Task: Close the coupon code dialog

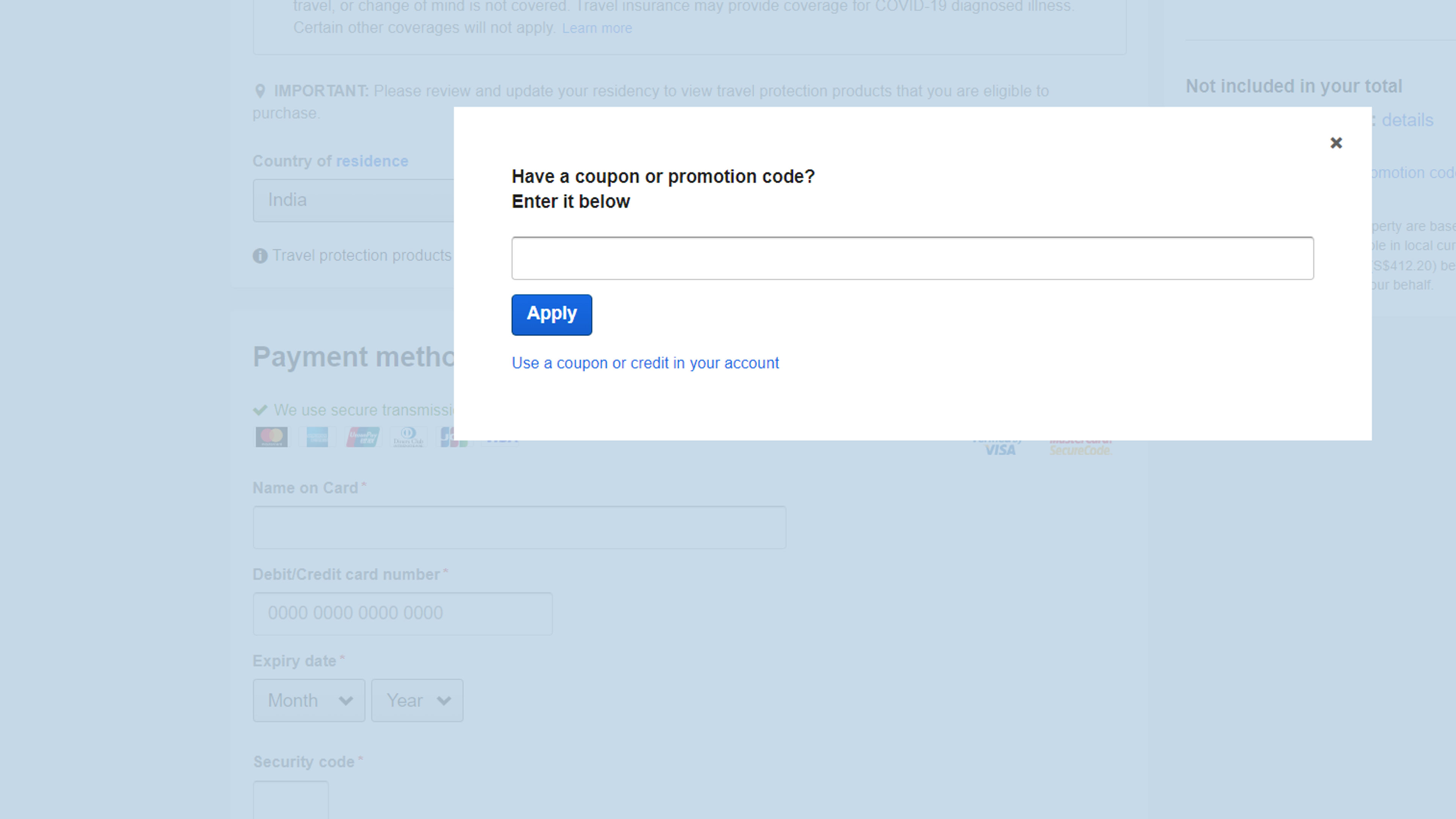Action: (x=1335, y=143)
